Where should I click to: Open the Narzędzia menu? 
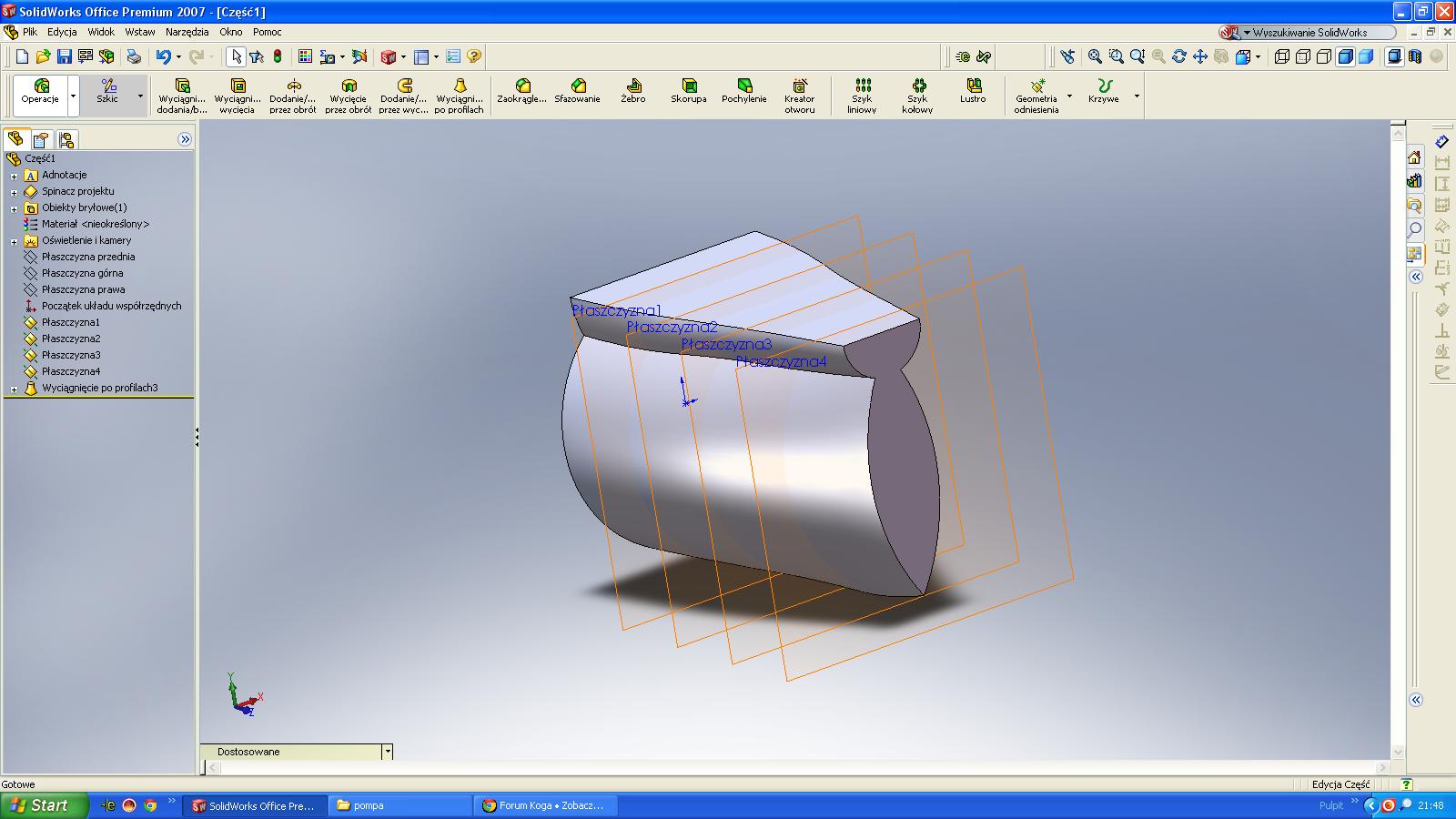click(187, 32)
